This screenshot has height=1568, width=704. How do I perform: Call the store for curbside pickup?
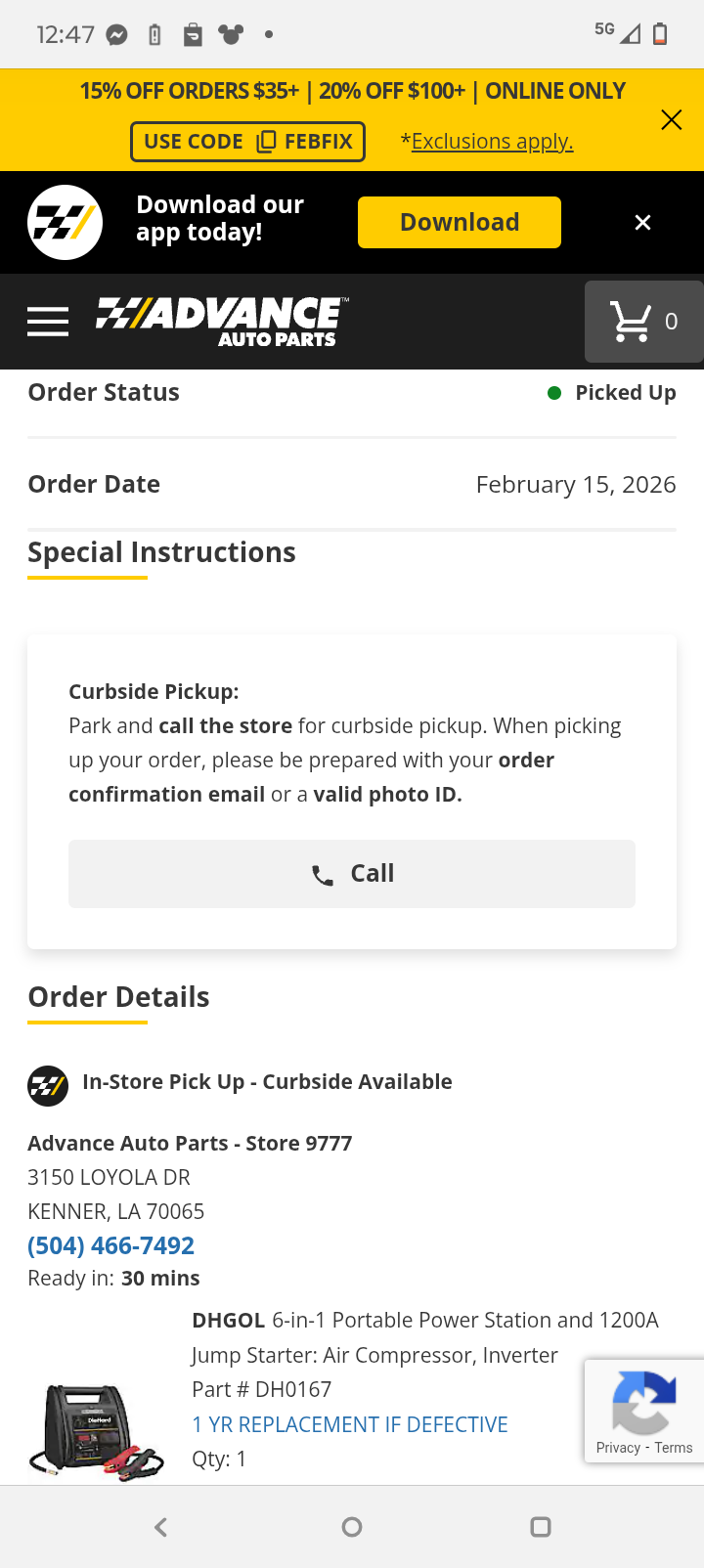point(352,874)
